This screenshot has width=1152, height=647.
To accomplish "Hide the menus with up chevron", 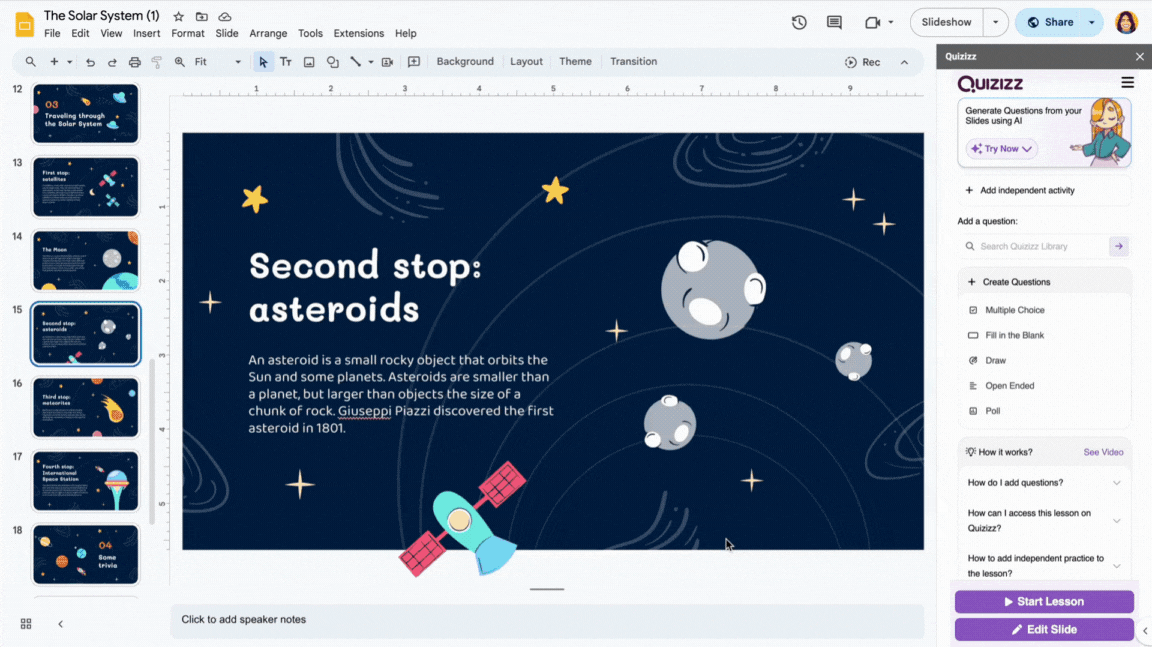I will tap(904, 62).
